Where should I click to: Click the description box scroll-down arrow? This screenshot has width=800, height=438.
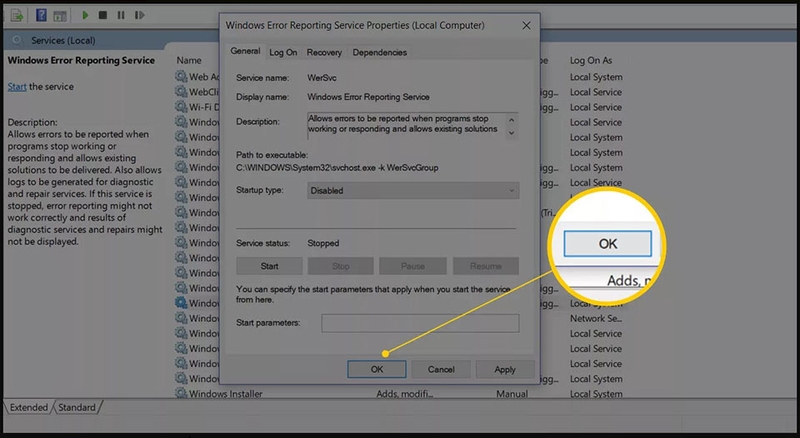pos(511,133)
